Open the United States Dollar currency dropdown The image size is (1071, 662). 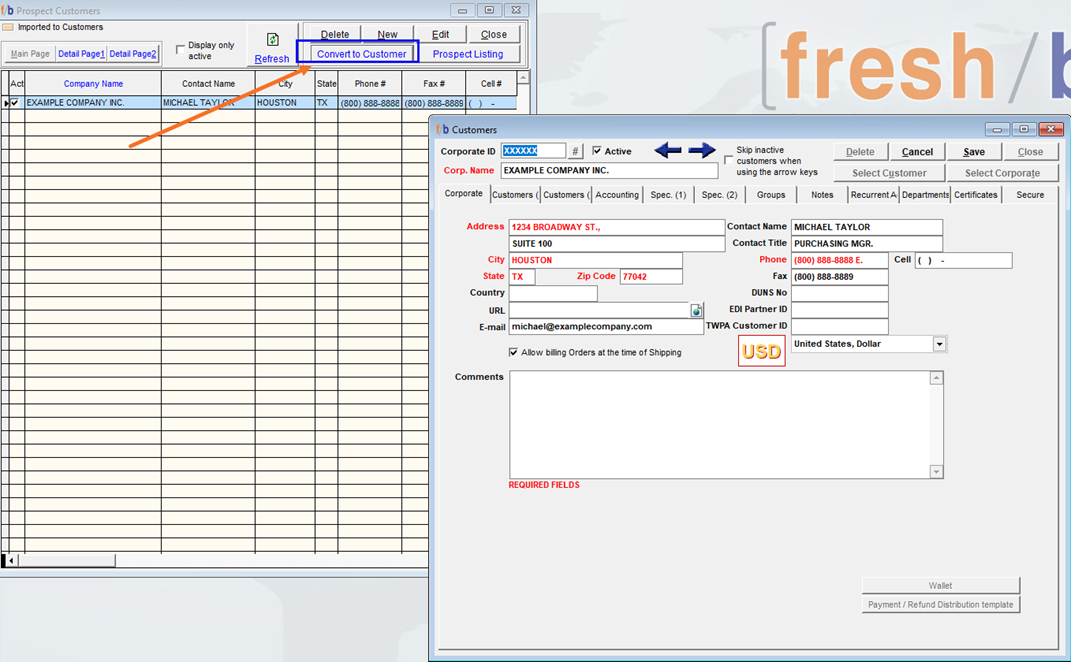click(939, 344)
